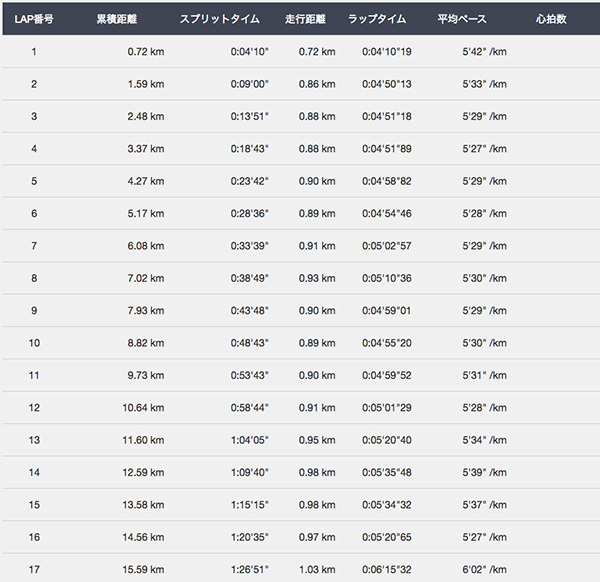
Task: Select cumulative distance 10.64 km
Action: coord(143,408)
